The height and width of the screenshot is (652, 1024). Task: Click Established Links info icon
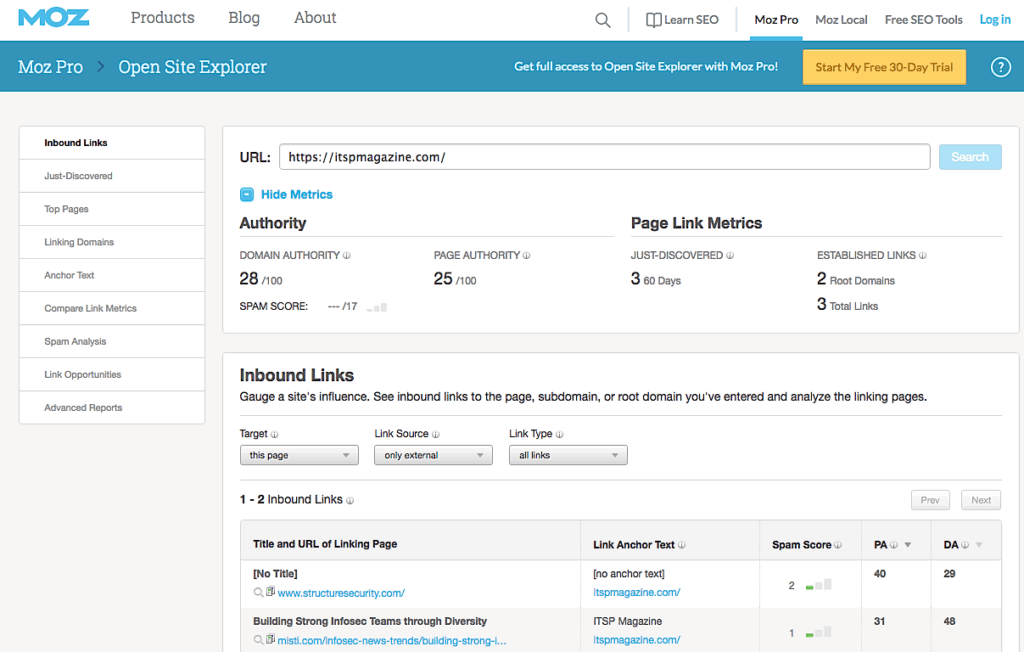click(923, 255)
